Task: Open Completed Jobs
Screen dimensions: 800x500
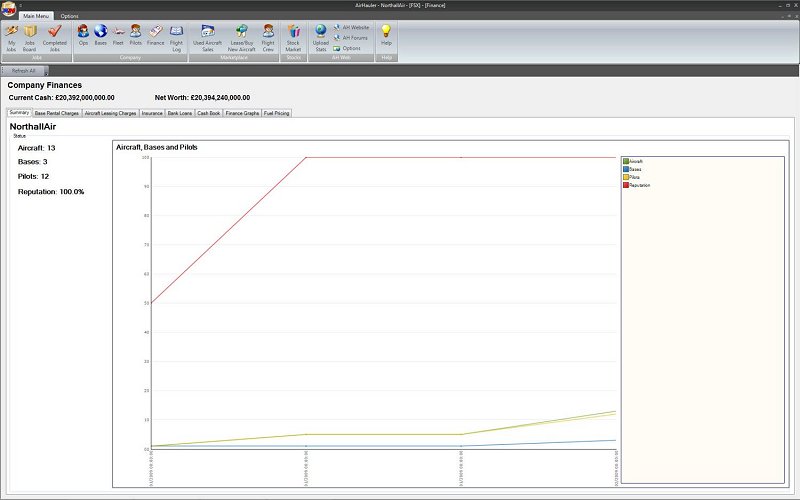Action: click(x=55, y=38)
